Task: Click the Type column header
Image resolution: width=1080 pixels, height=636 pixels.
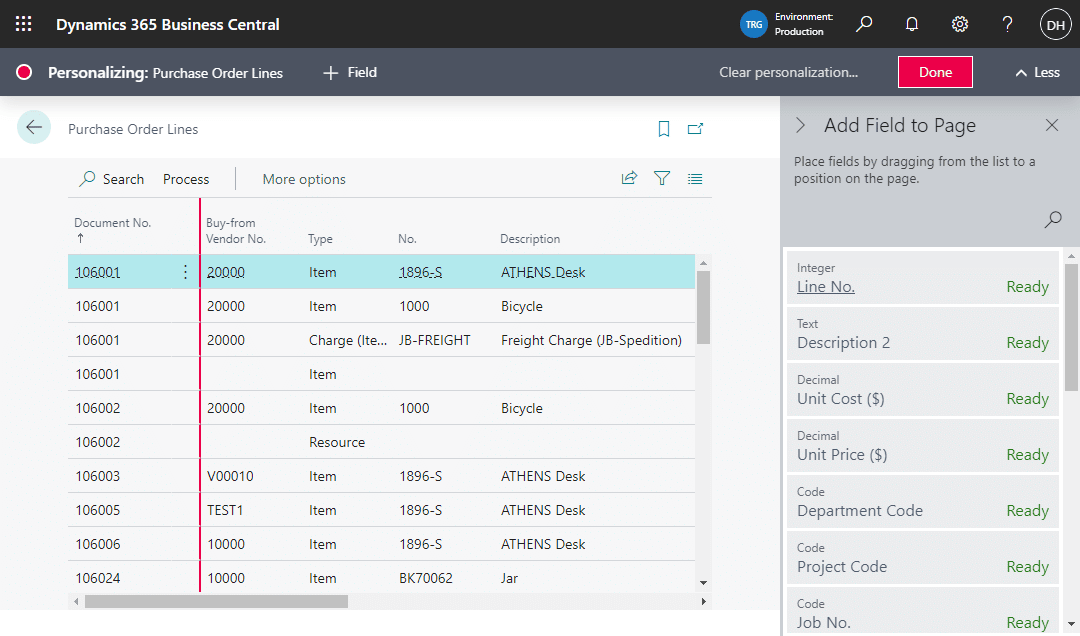Action: 320,239
